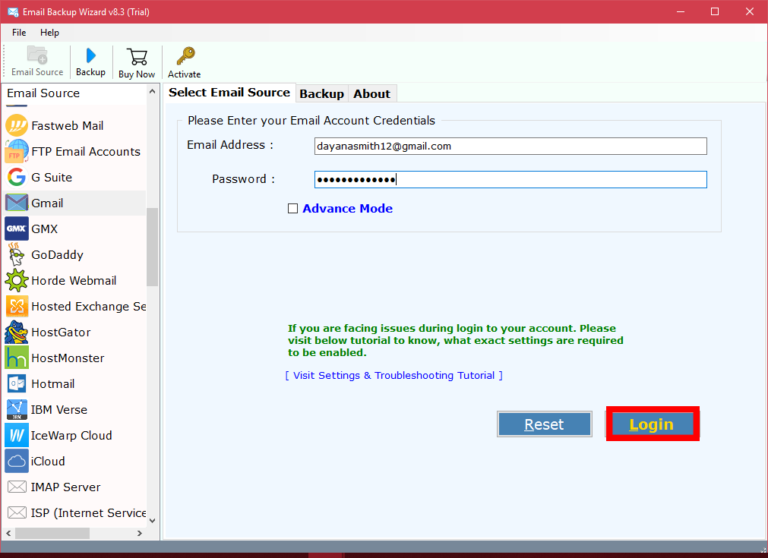Viewport: 768px width, 558px height.
Task: Select the iCloud cloud icon
Action: click(16, 461)
